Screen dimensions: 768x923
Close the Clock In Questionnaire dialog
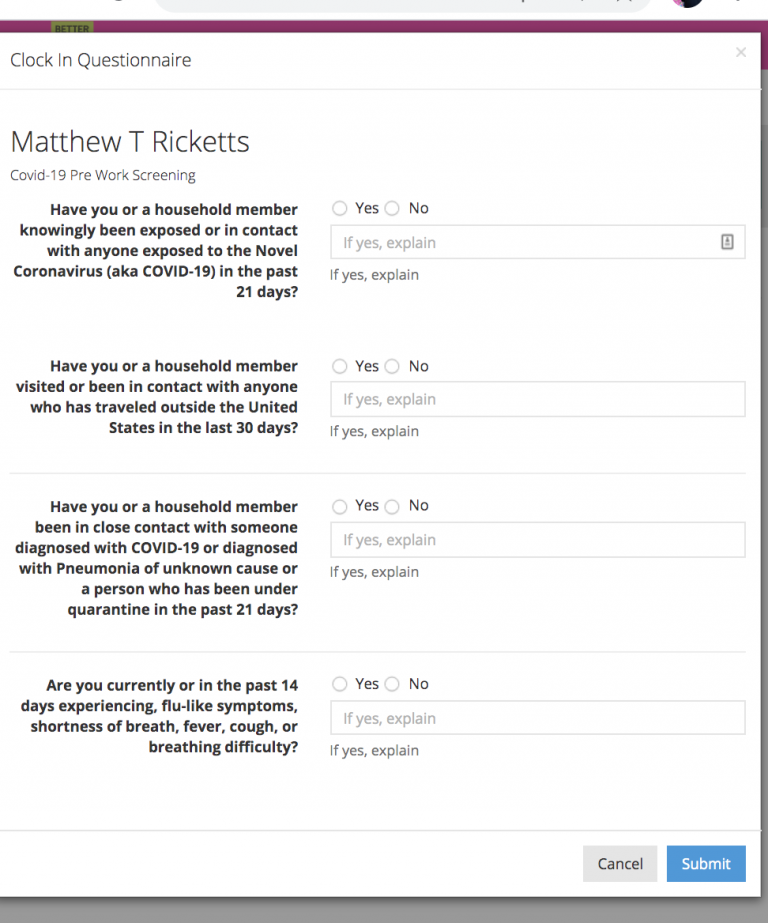(x=740, y=53)
